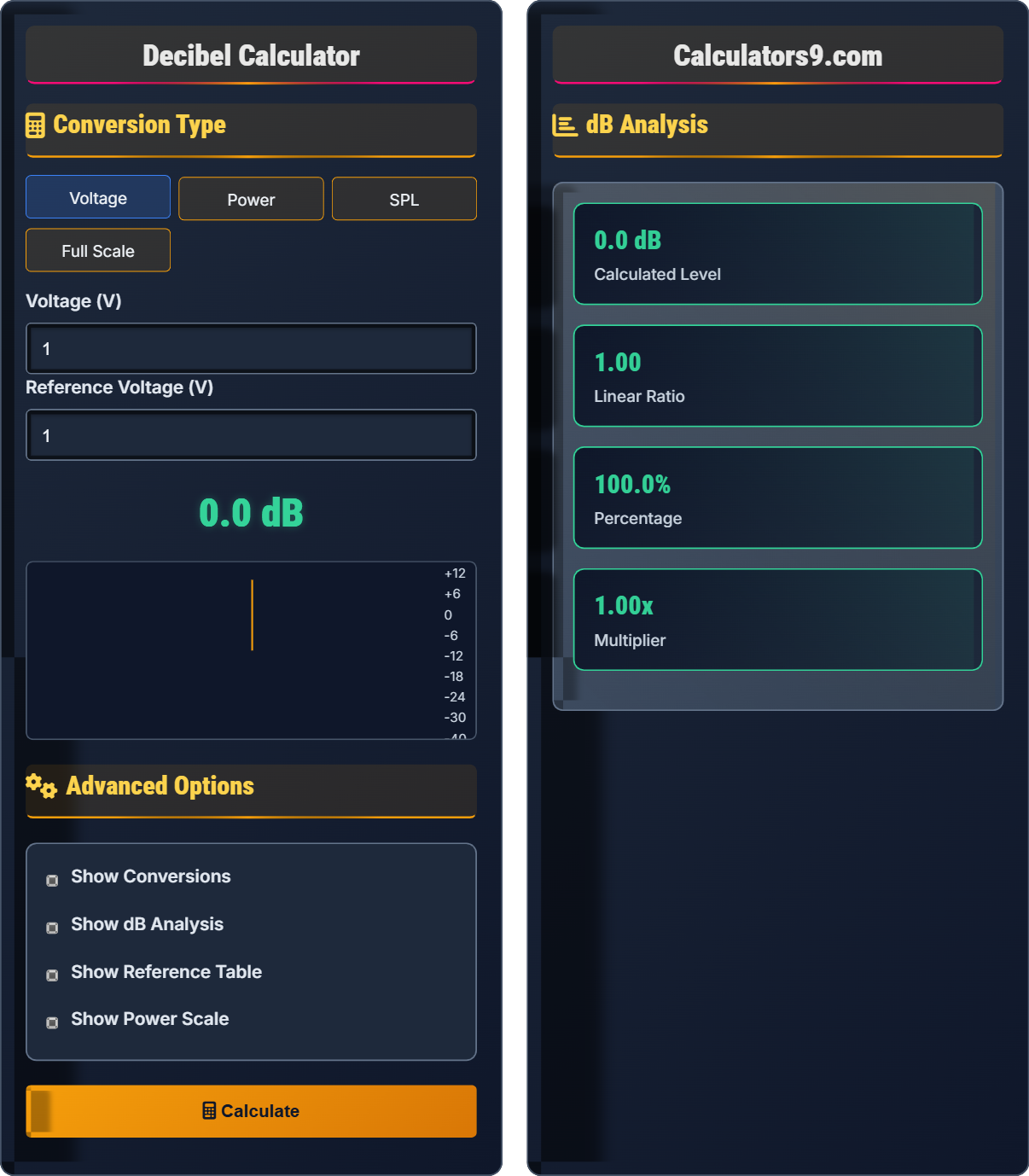Click the Show Power Scale label text
Screen dimensions: 1029x1176
[x=150, y=1019]
